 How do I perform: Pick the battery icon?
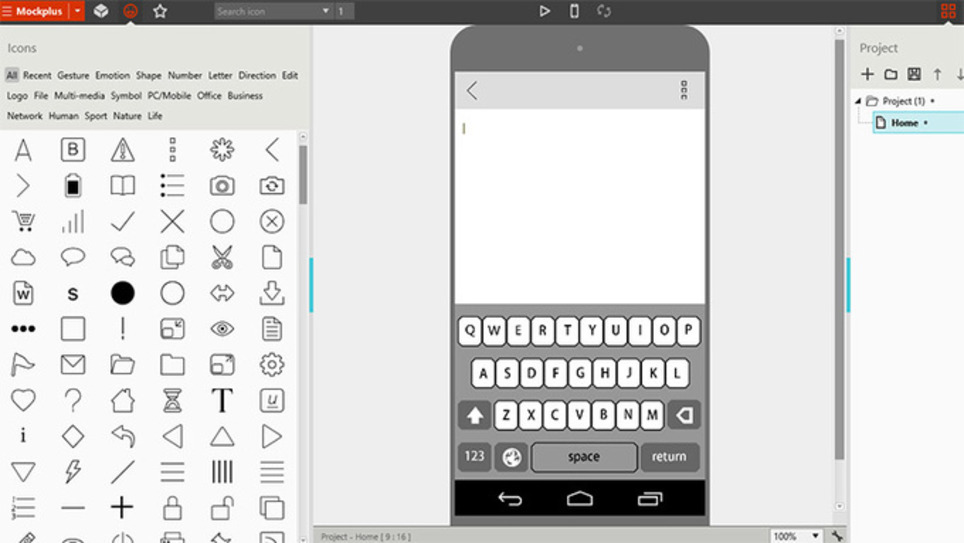[x=73, y=185]
